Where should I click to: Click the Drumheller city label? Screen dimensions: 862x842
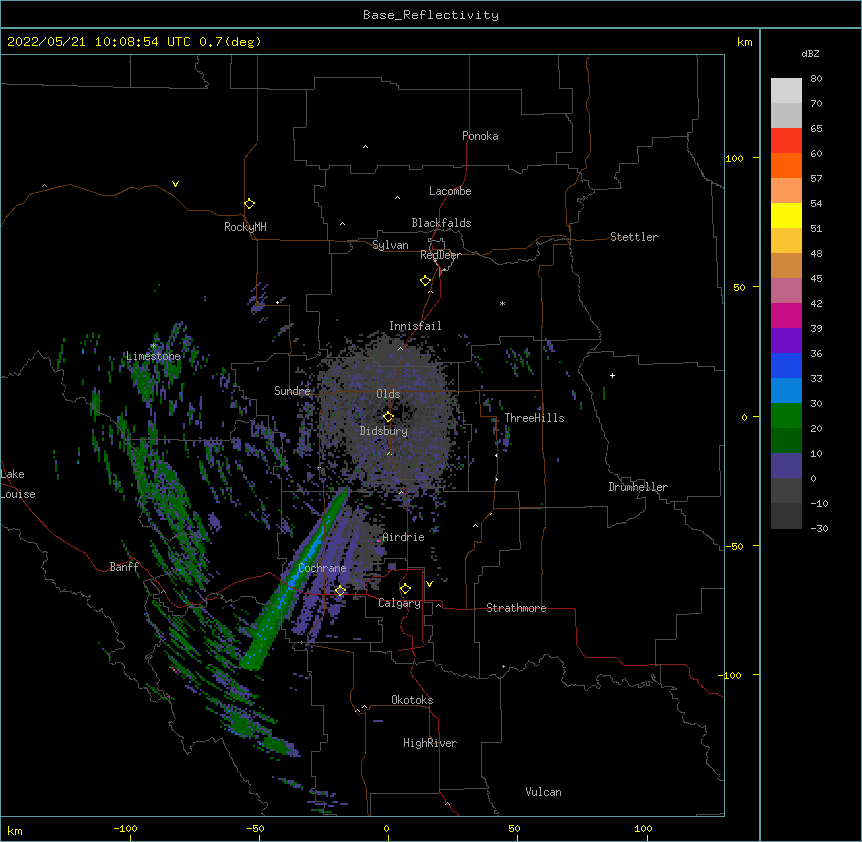pyautogui.click(x=638, y=487)
